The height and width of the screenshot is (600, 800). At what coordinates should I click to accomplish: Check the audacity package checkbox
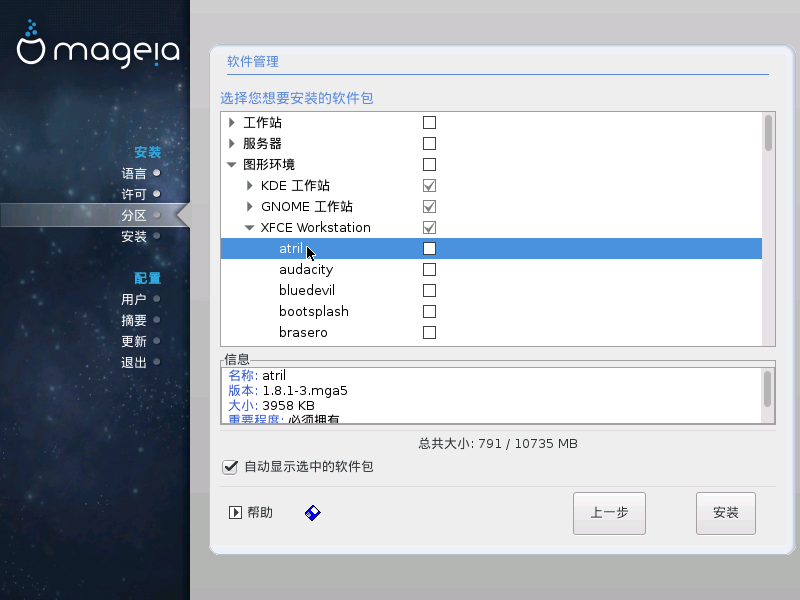[x=430, y=269]
